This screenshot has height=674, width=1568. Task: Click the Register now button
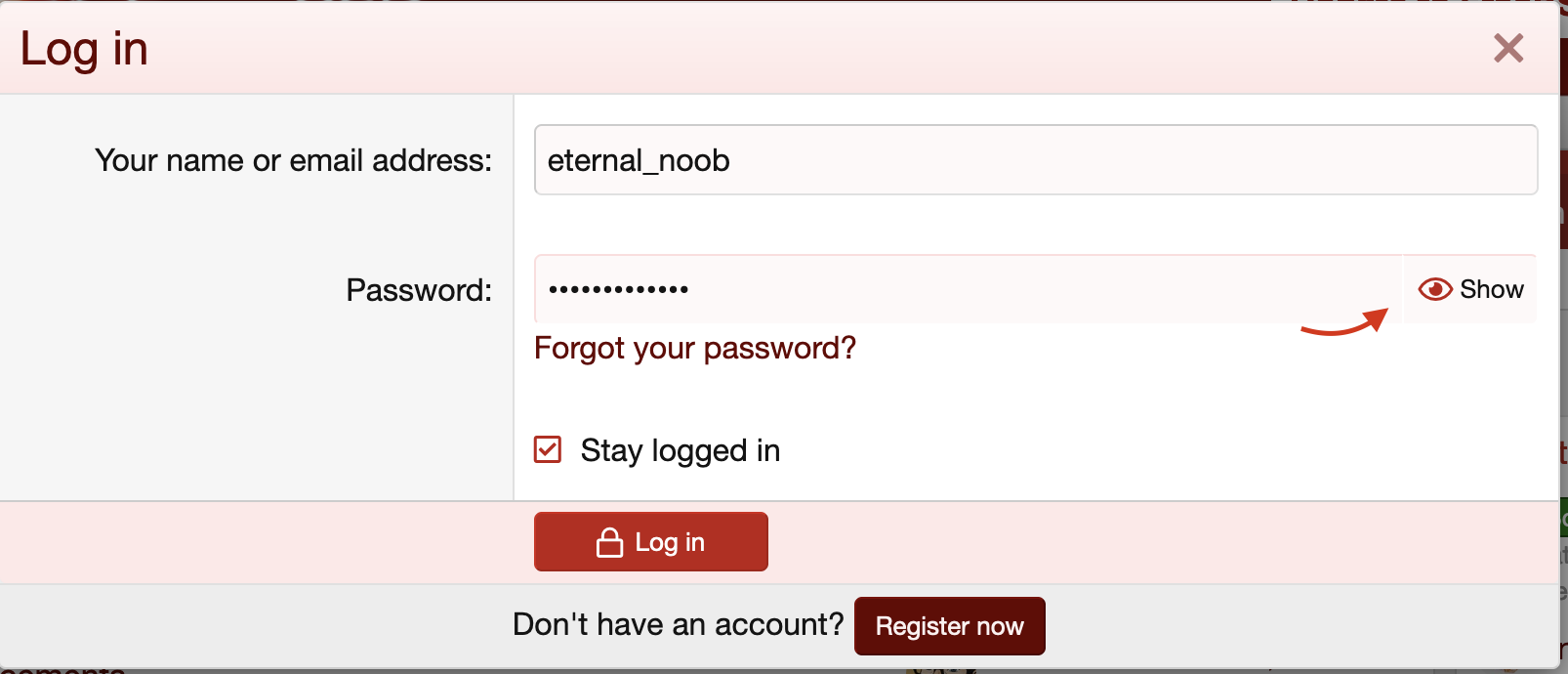[949, 626]
